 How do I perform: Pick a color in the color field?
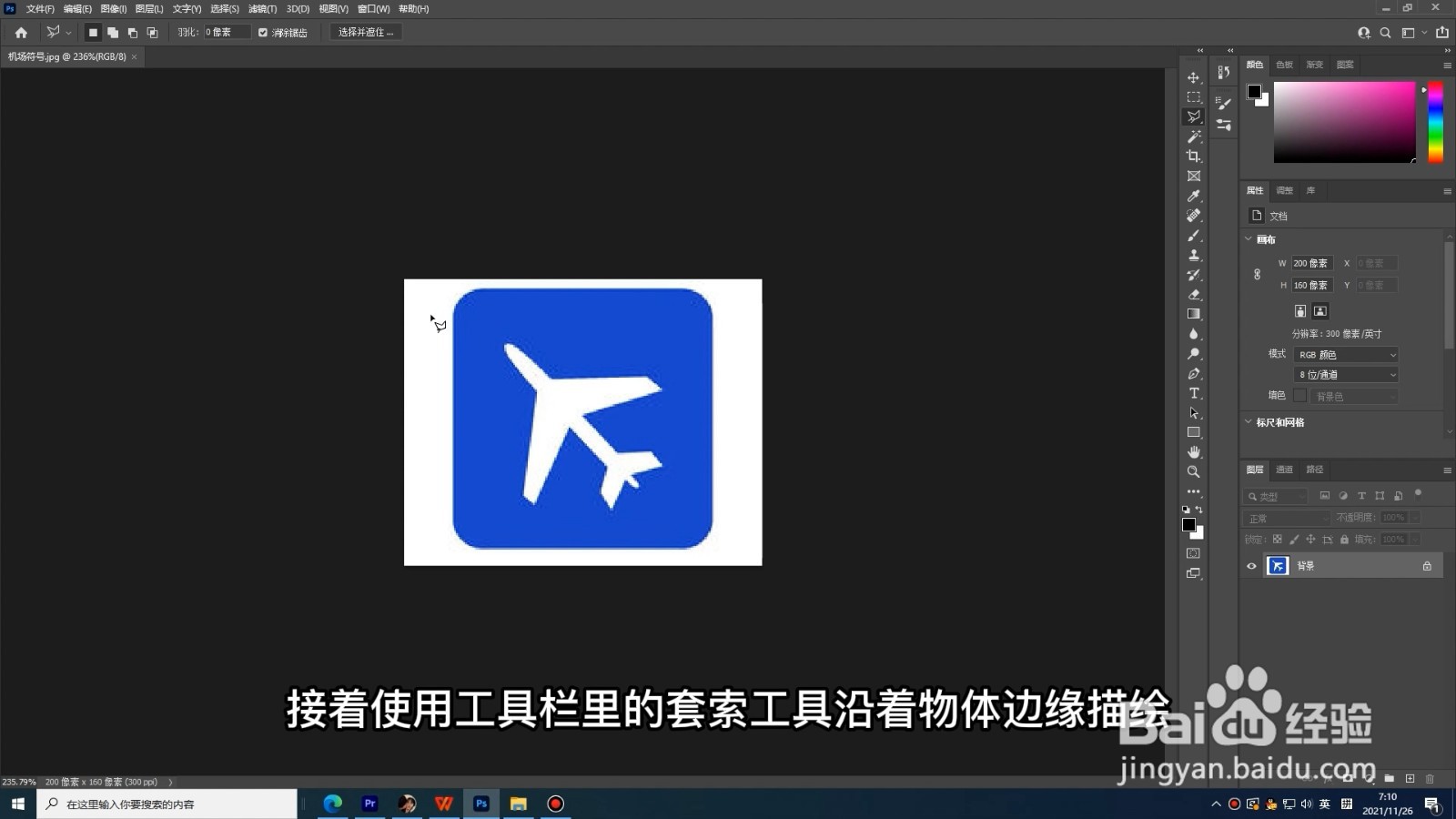(1344, 123)
